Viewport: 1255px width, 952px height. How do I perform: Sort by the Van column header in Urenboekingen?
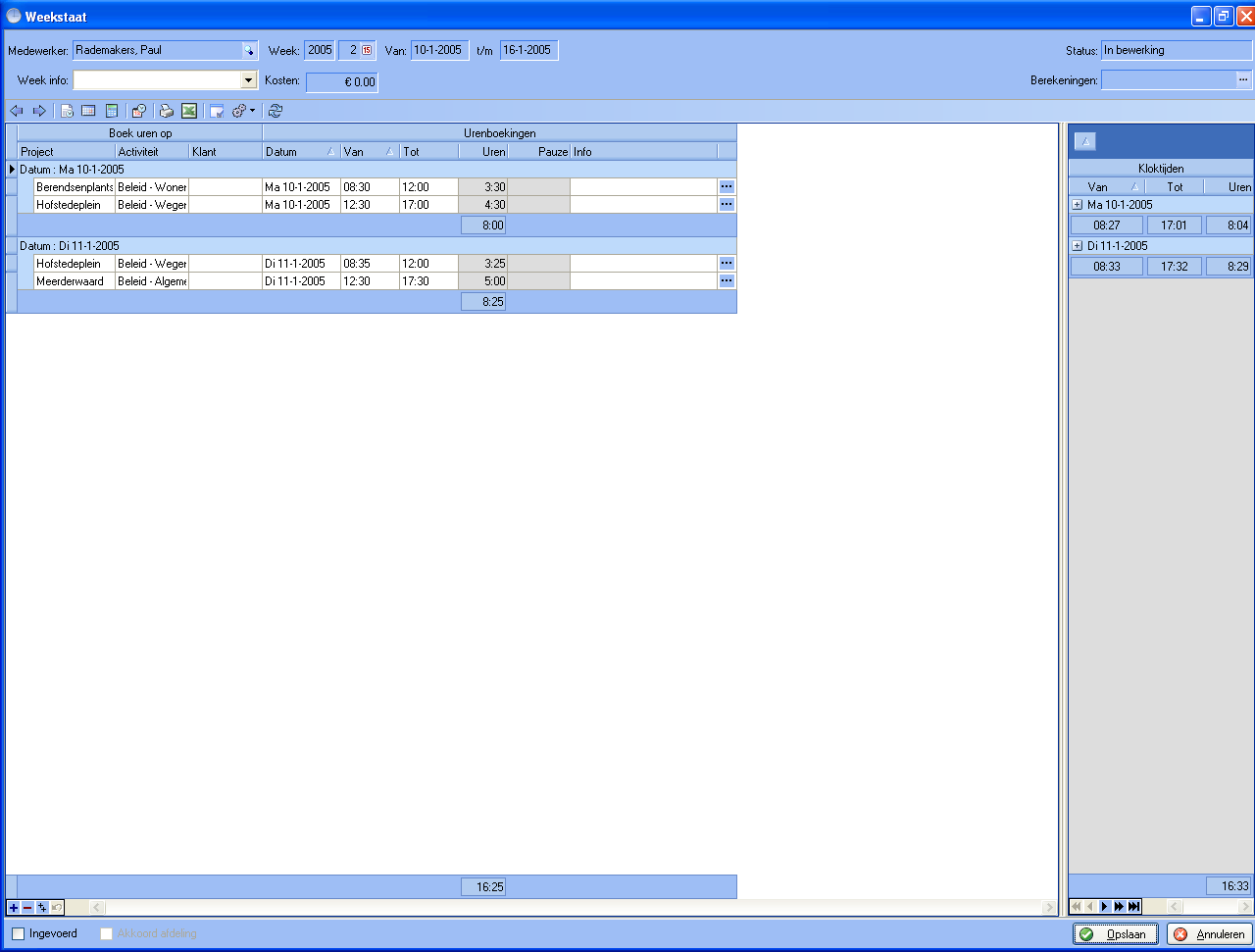click(370, 152)
